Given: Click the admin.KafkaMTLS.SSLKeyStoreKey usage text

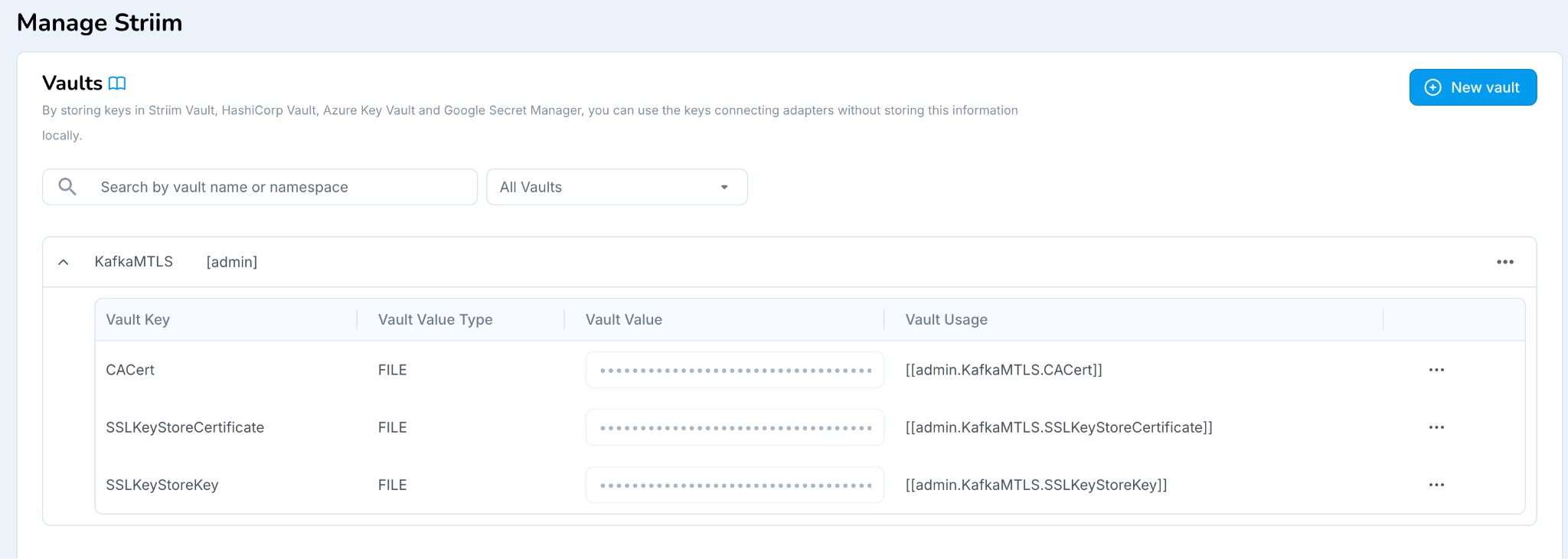Looking at the screenshot, I should point(1035,485).
